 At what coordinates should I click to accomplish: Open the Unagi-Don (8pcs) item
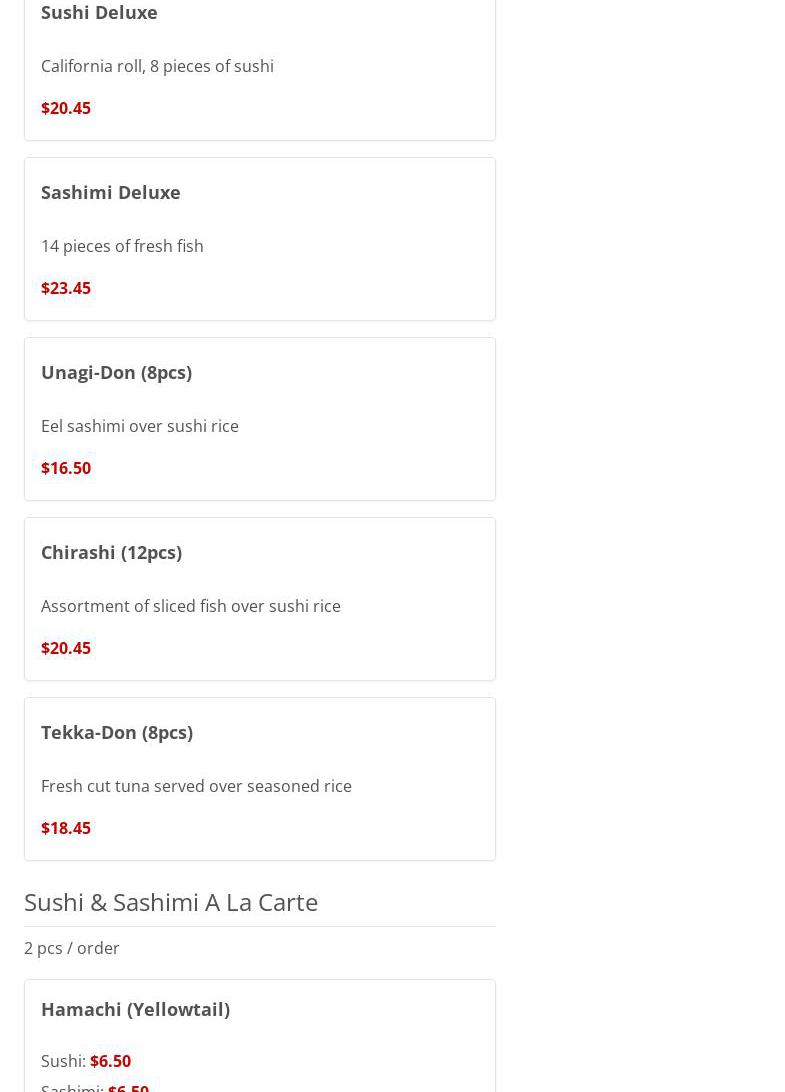coord(116,372)
